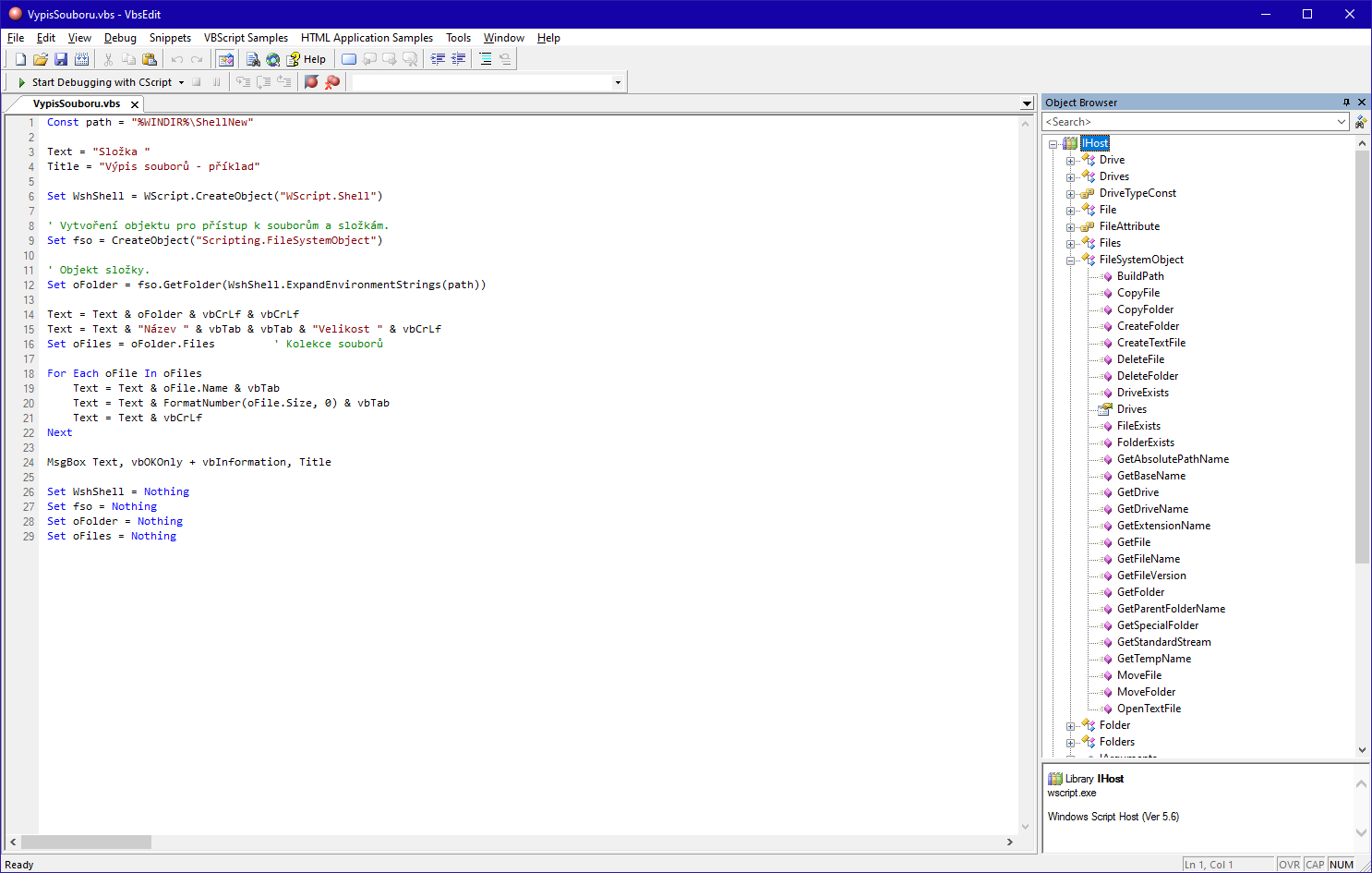Image resolution: width=1372 pixels, height=873 pixels.
Task: Open the Snippets menu
Action: [170, 38]
